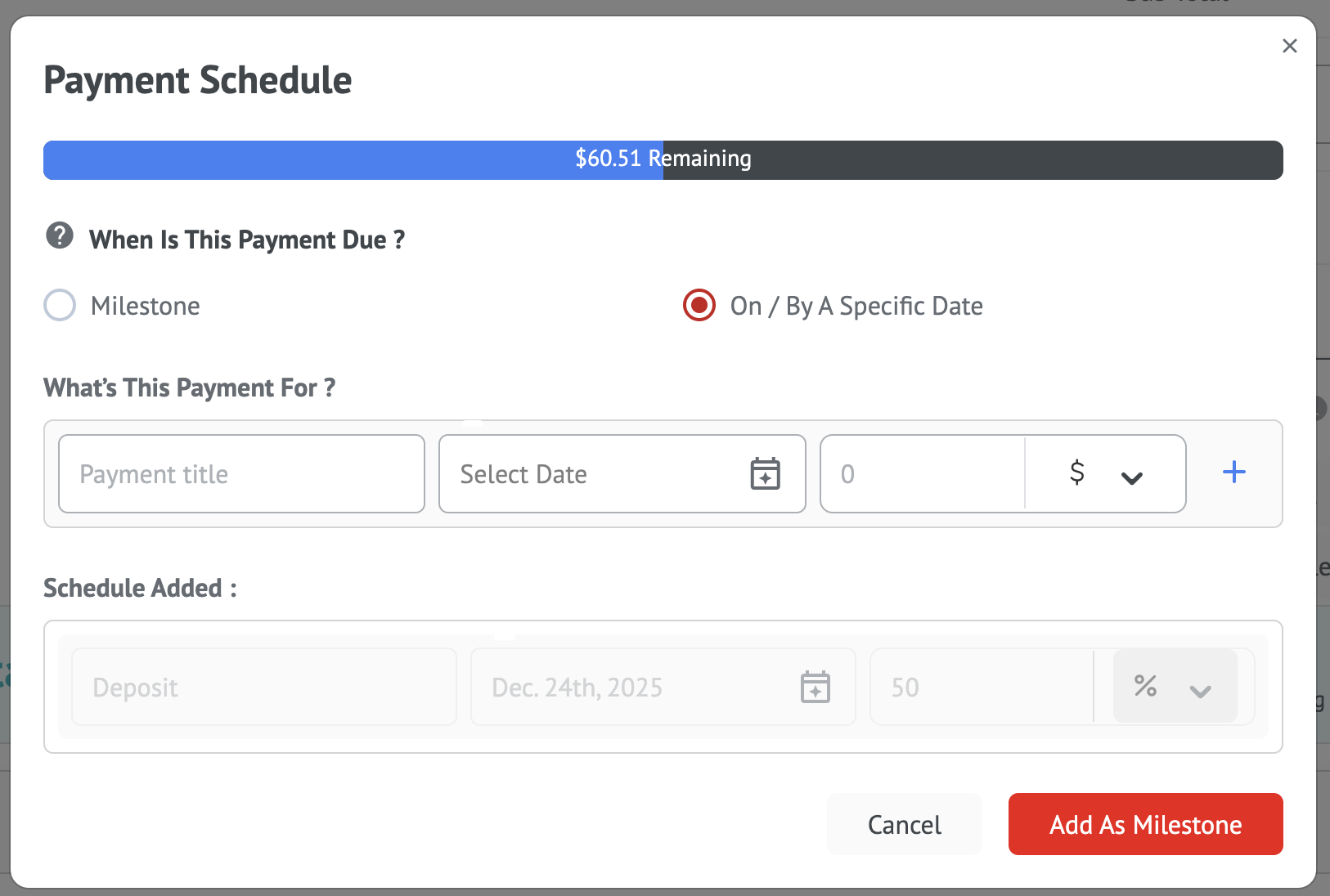The height and width of the screenshot is (896, 1330).
Task: Select the Milestone radio option
Action: click(60, 306)
